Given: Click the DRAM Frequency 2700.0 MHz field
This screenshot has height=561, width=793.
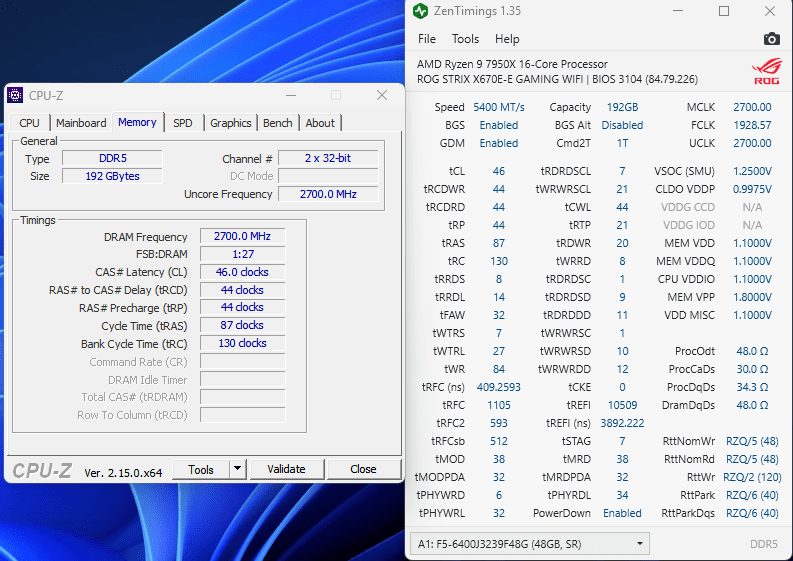Looking at the screenshot, I should click(242, 236).
